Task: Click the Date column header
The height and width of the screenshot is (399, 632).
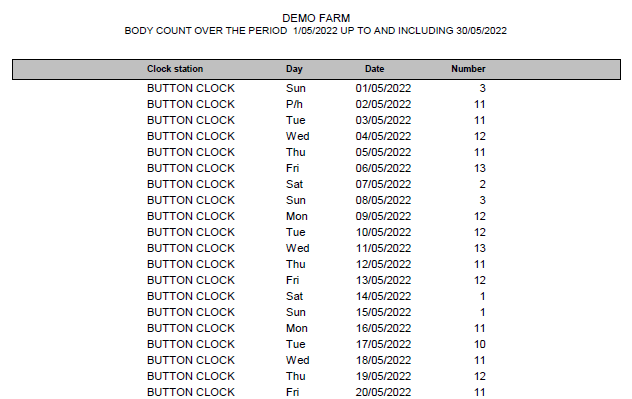Action: (374, 69)
